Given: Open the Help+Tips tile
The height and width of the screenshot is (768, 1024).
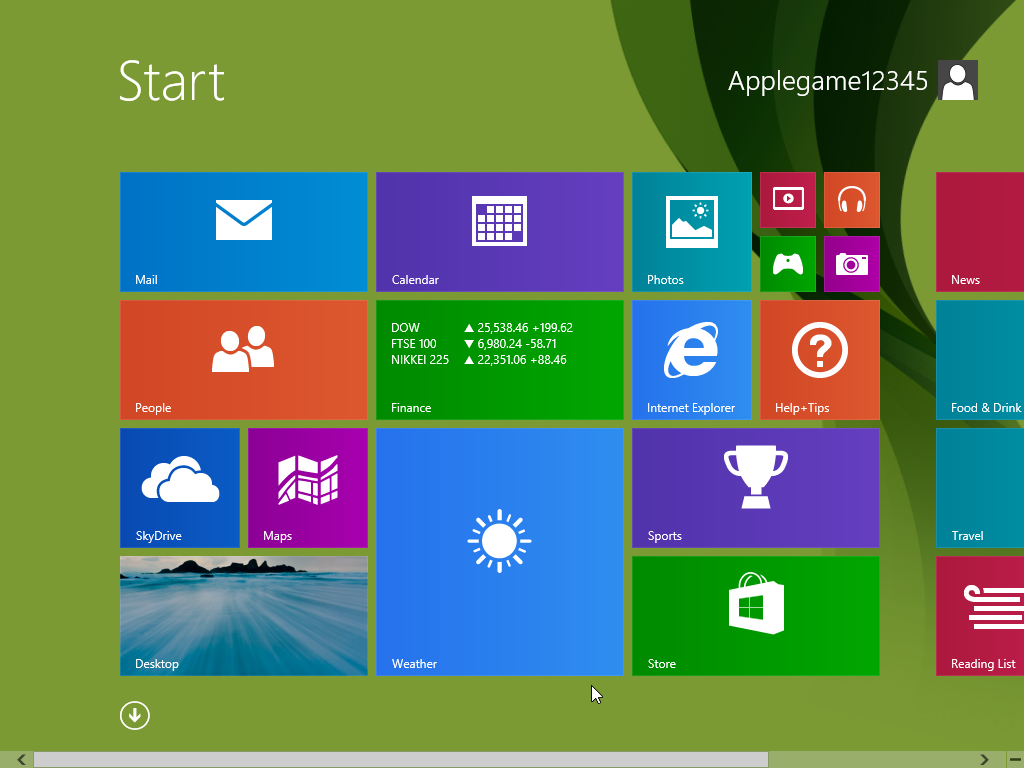Looking at the screenshot, I should (820, 359).
